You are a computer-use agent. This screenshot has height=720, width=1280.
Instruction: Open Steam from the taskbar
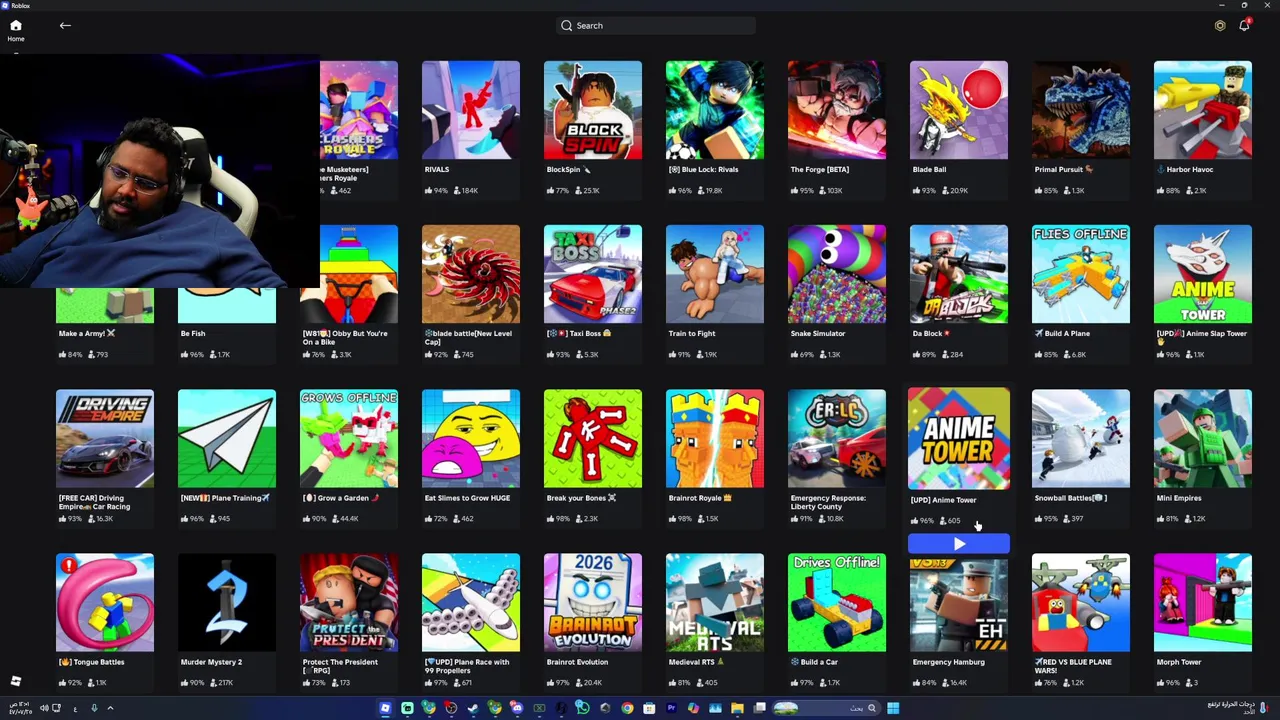pyautogui.click(x=473, y=708)
